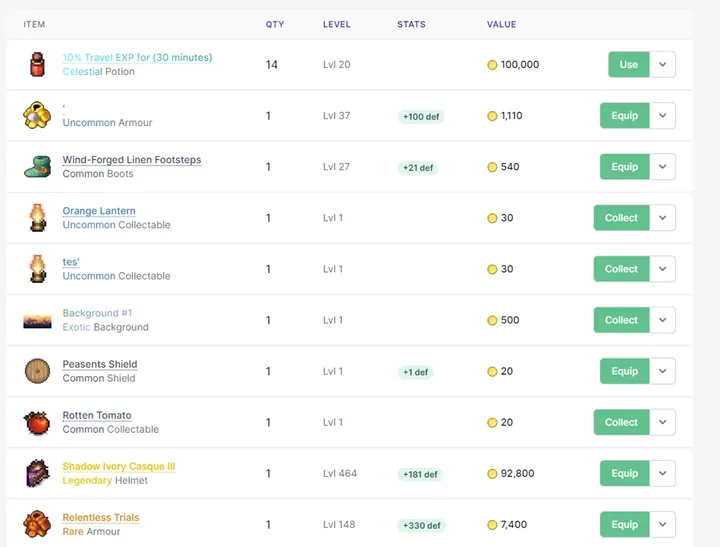Equip the Relentless Trials armour

click(x=624, y=524)
